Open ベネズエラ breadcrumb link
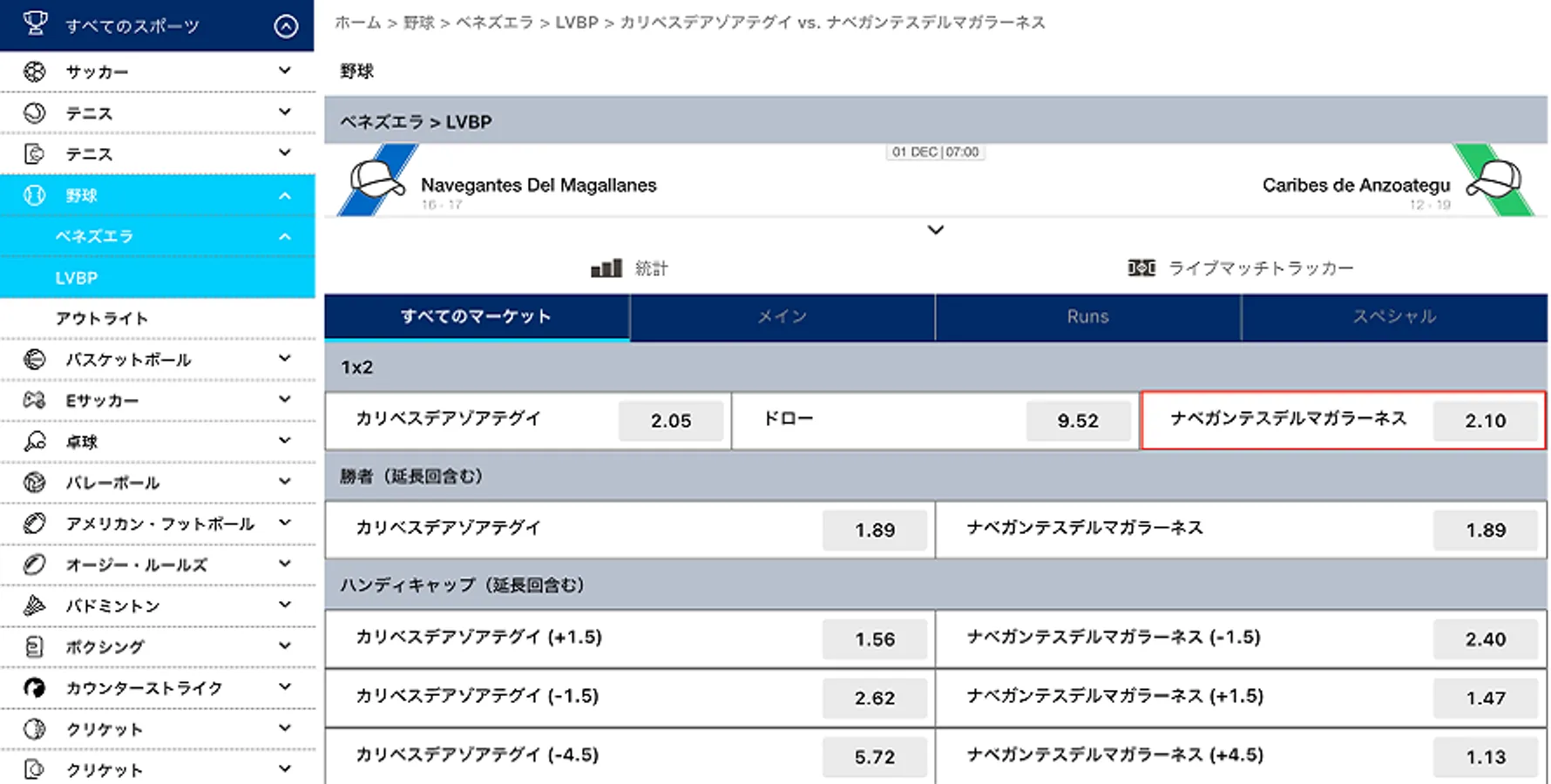 495,23
